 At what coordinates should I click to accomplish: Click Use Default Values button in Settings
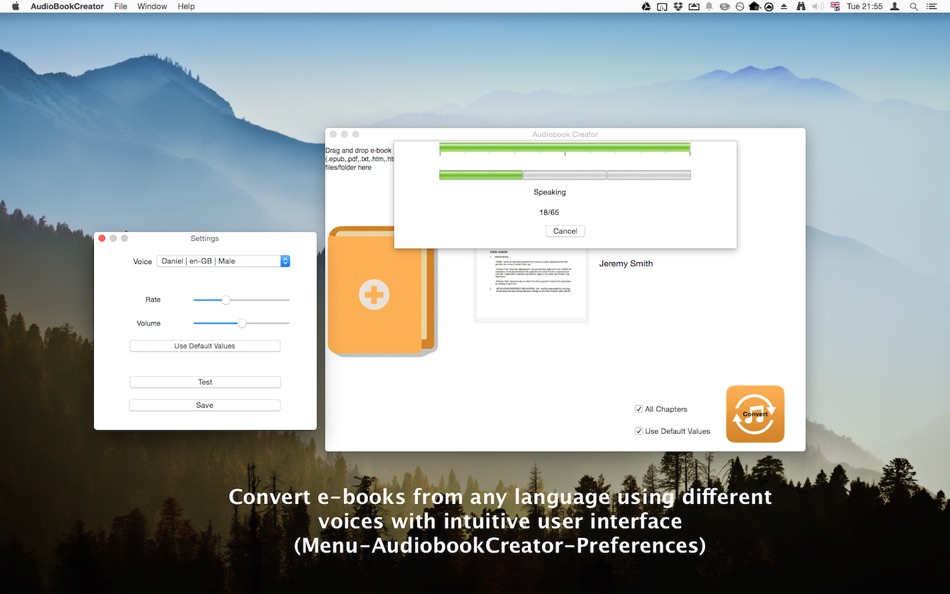(205, 346)
